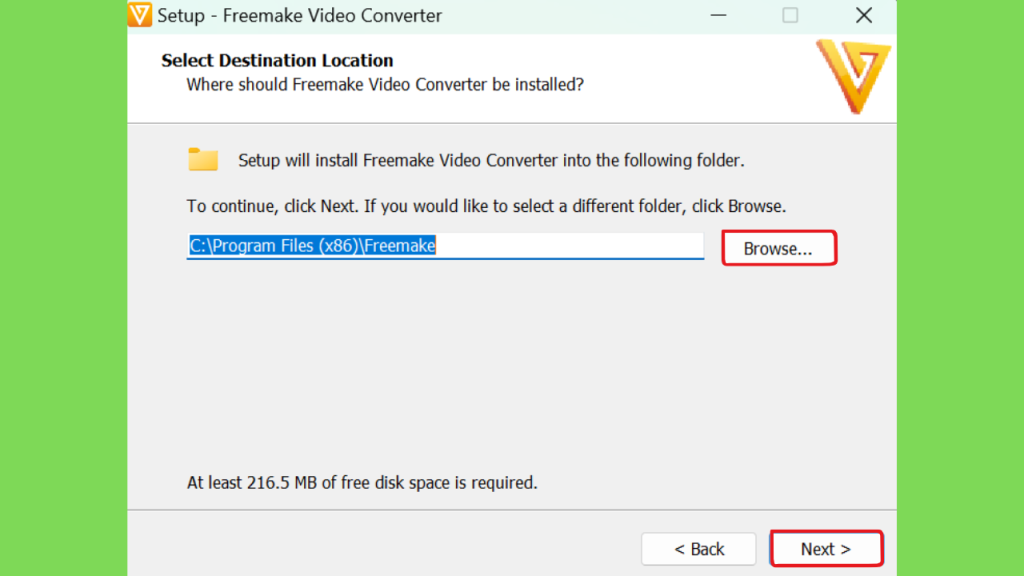The image size is (1024, 576).
Task: Click the empty area of the destination path field
Action: (x=569, y=246)
